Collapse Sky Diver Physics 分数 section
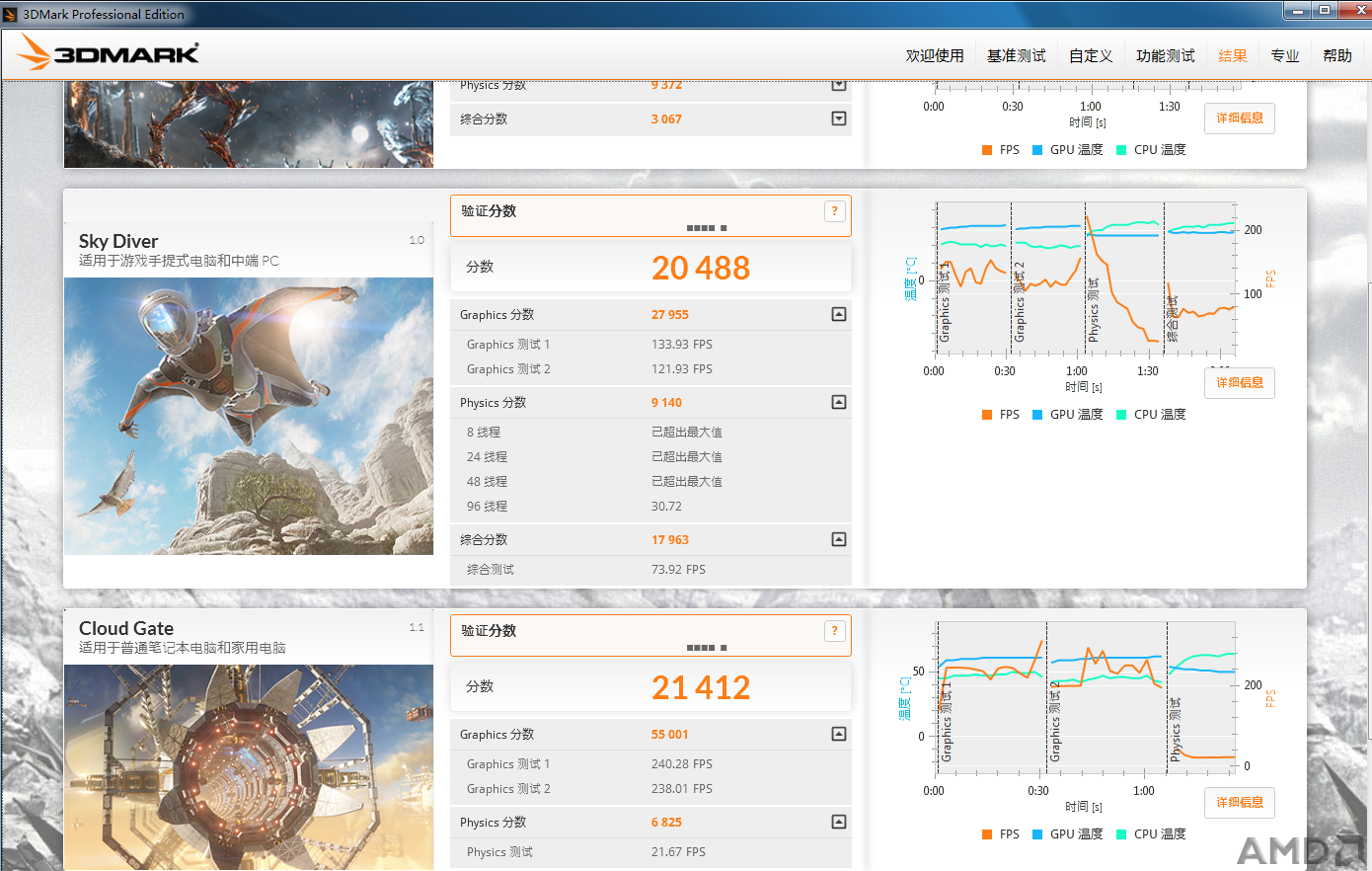The width and height of the screenshot is (1372, 871). click(x=839, y=402)
